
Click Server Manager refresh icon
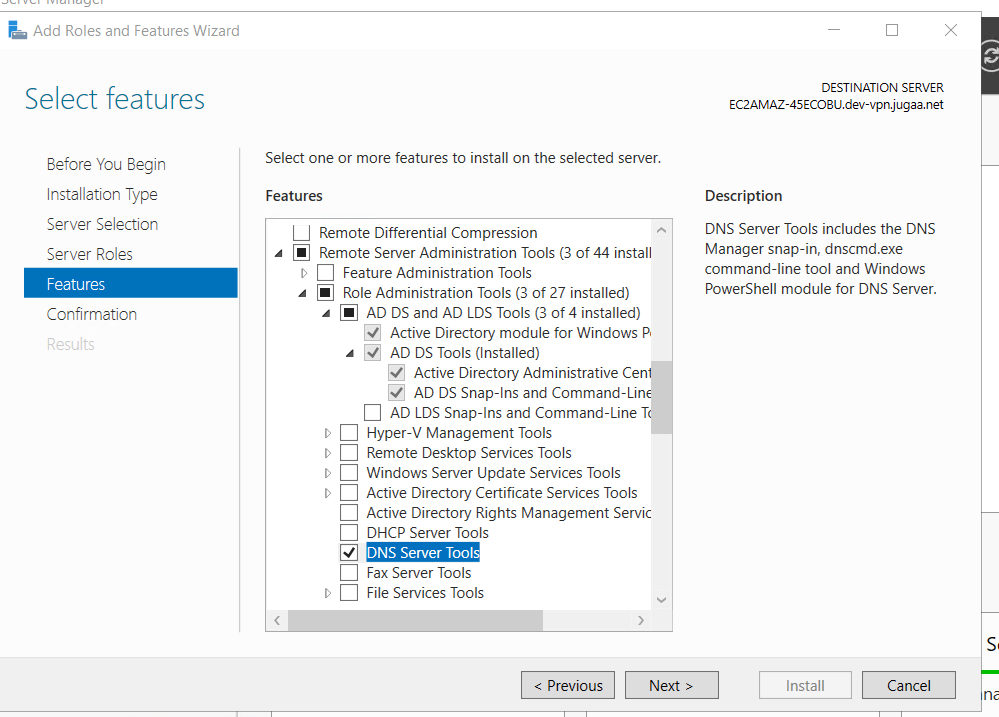990,58
